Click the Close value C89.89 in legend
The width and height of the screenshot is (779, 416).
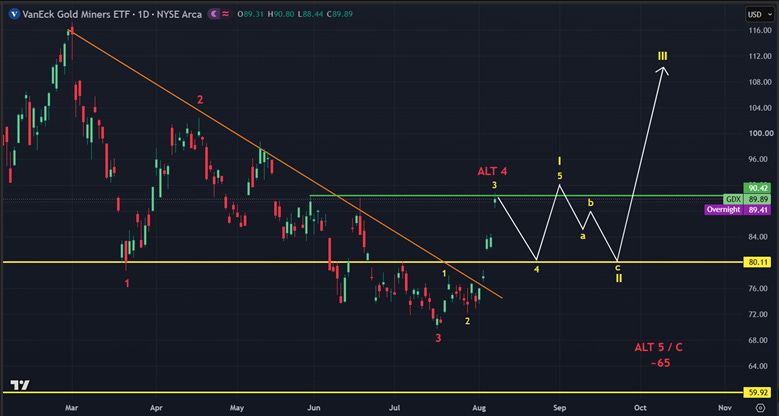click(x=339, y=14)
